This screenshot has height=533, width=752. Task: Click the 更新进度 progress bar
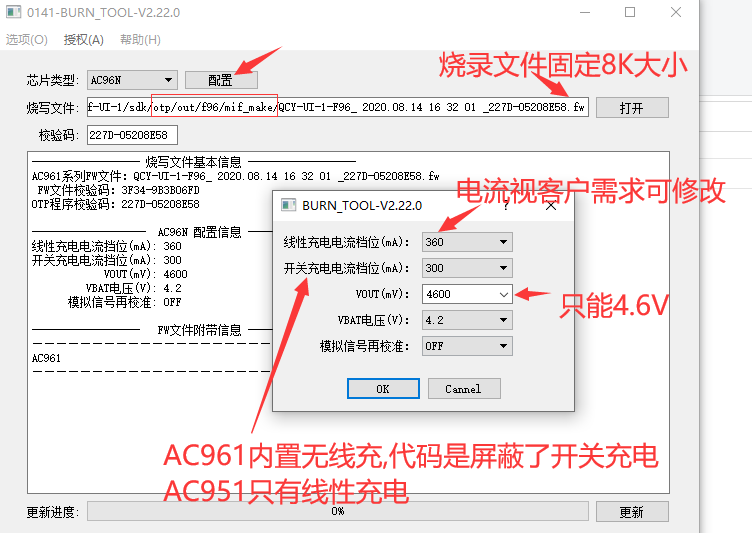coord(338,511)
